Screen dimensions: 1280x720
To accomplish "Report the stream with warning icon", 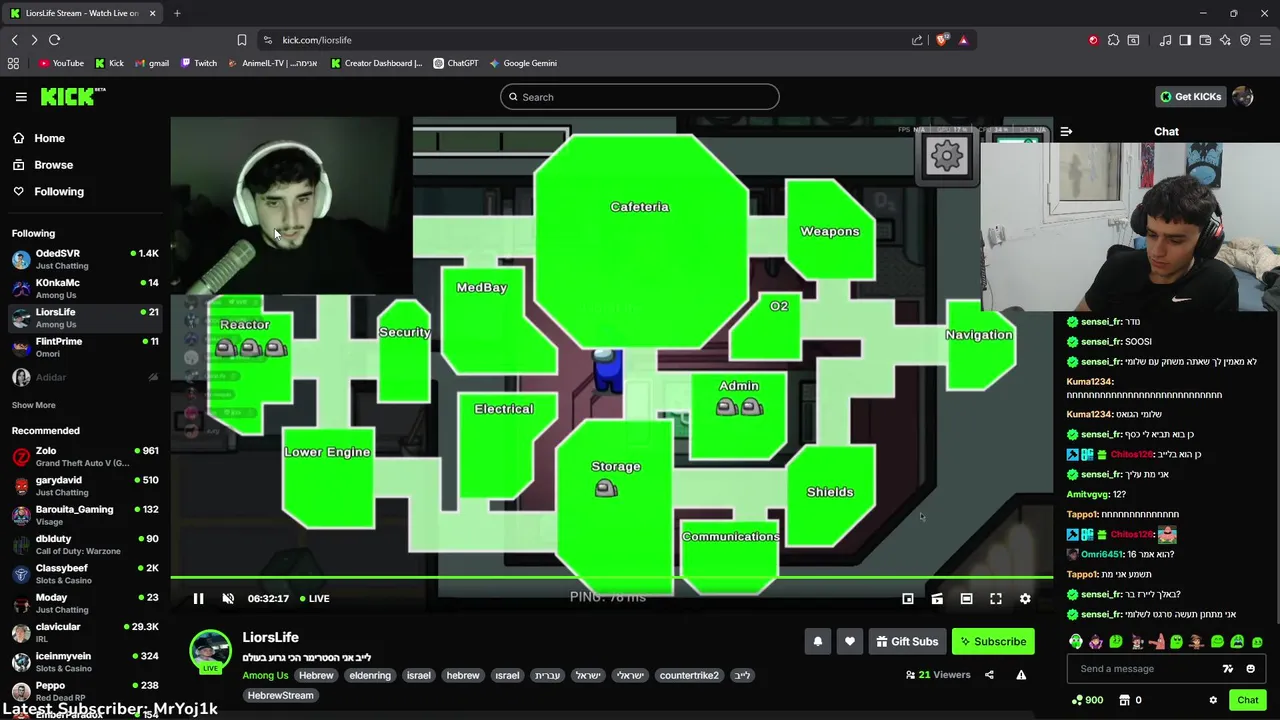I will (x=1021, y=675).
